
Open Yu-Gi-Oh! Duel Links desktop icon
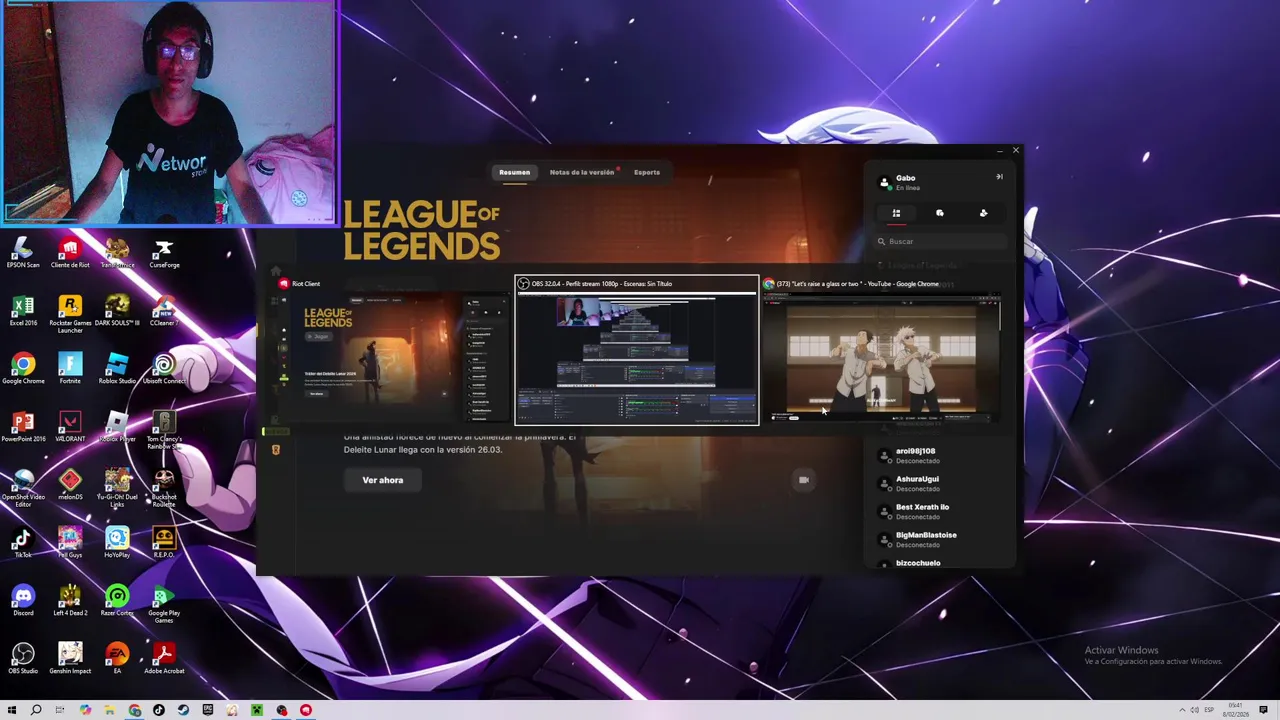117,487
